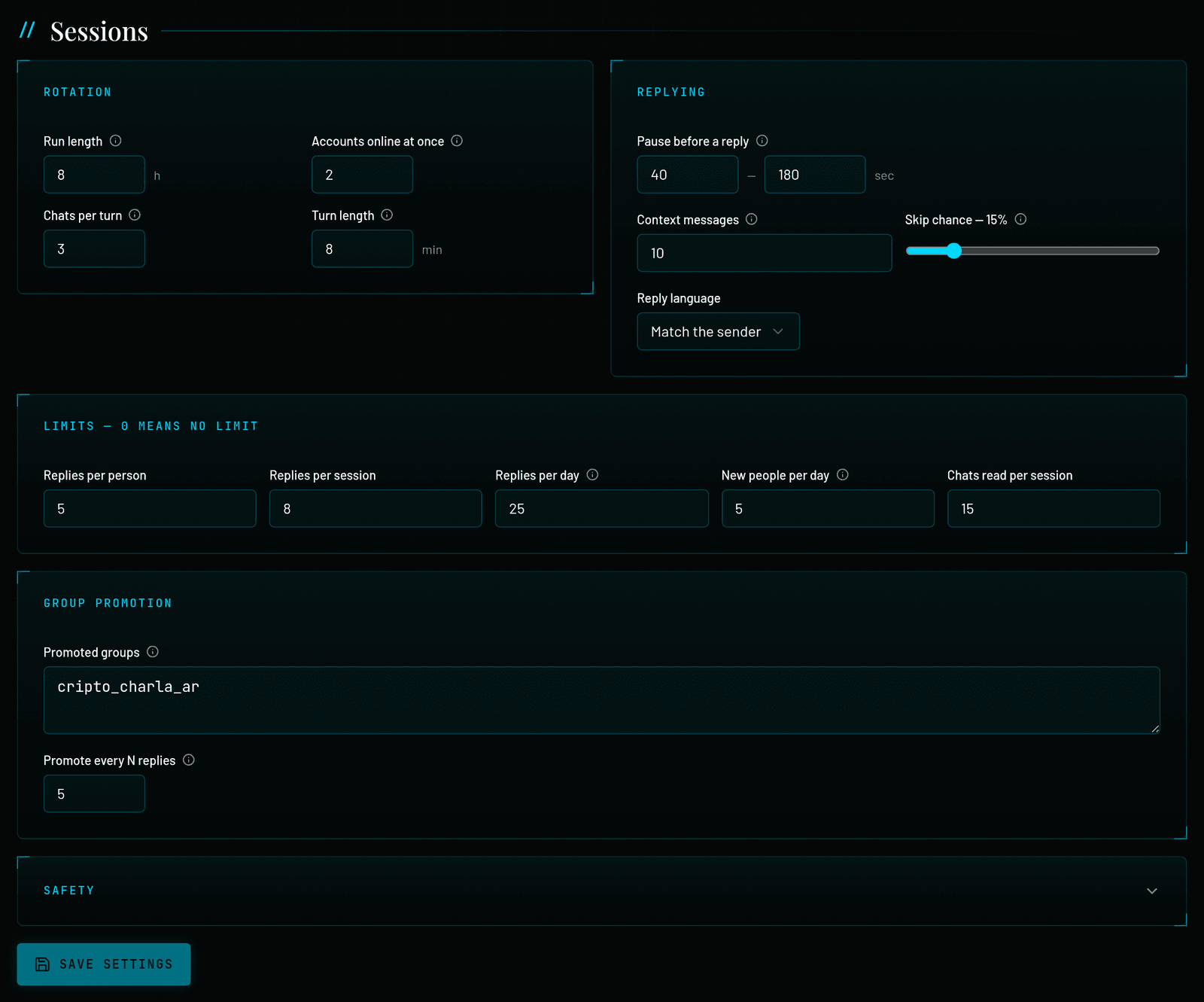
Task: Click the Turn length input
Action: [362, 249]
